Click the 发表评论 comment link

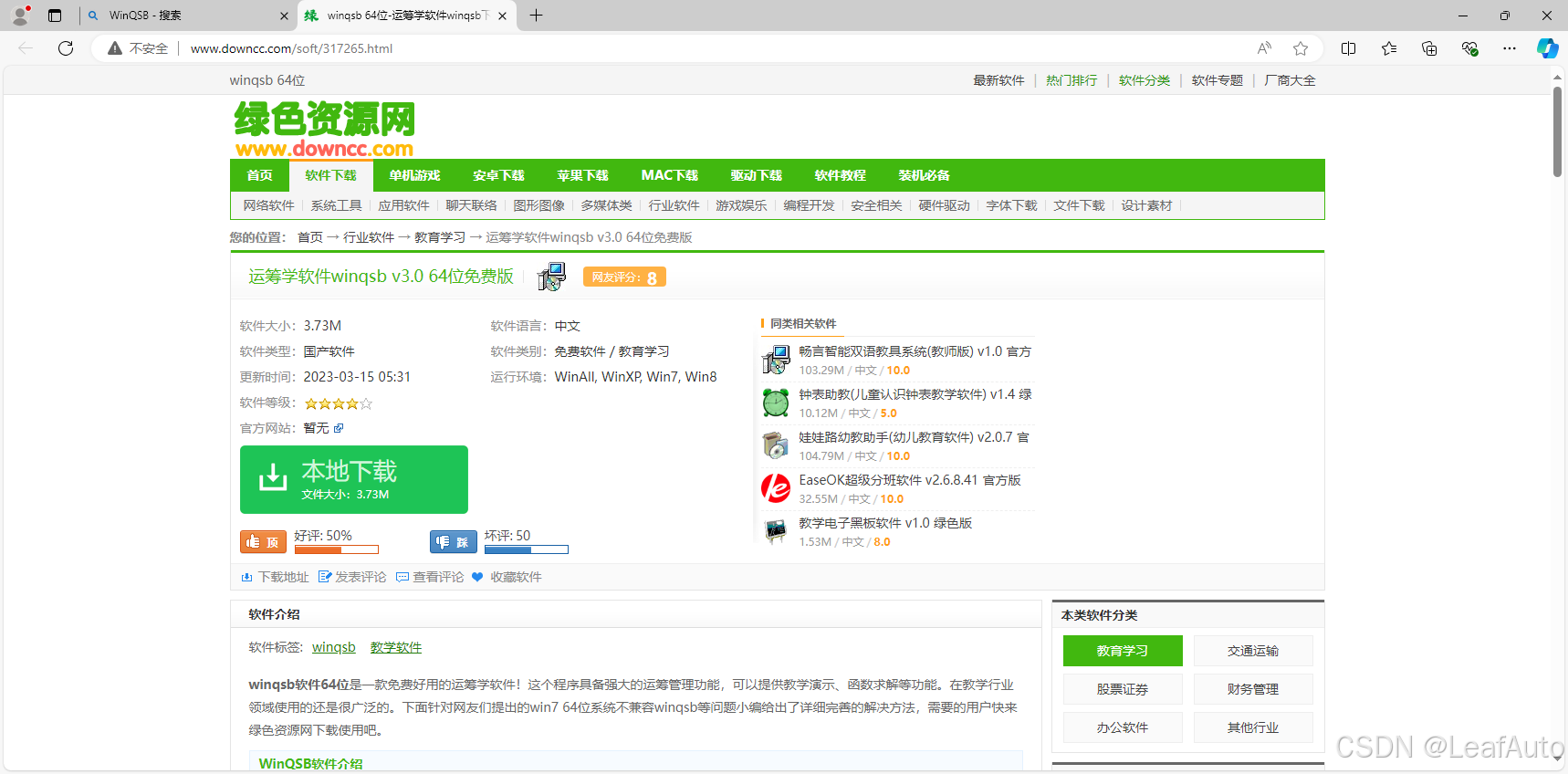(x=352, y=577)
